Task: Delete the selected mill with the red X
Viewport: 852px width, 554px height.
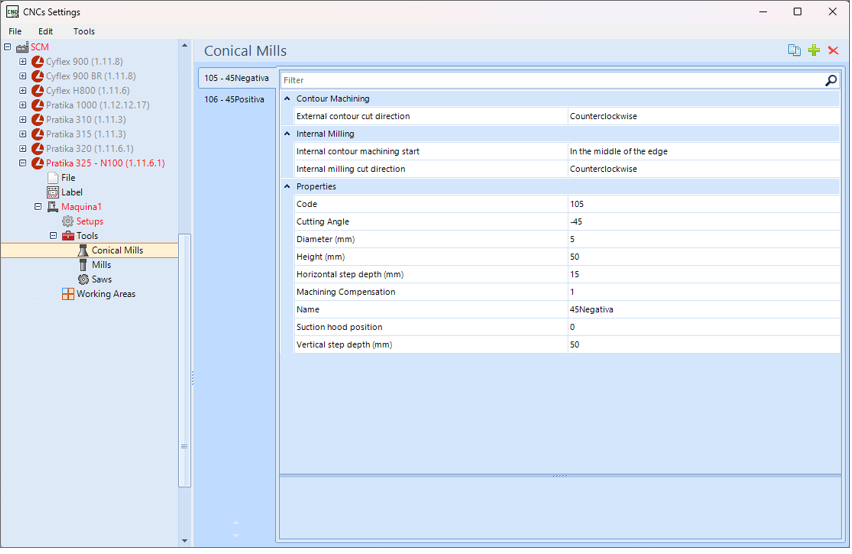Action: click(x=834, y=51)
